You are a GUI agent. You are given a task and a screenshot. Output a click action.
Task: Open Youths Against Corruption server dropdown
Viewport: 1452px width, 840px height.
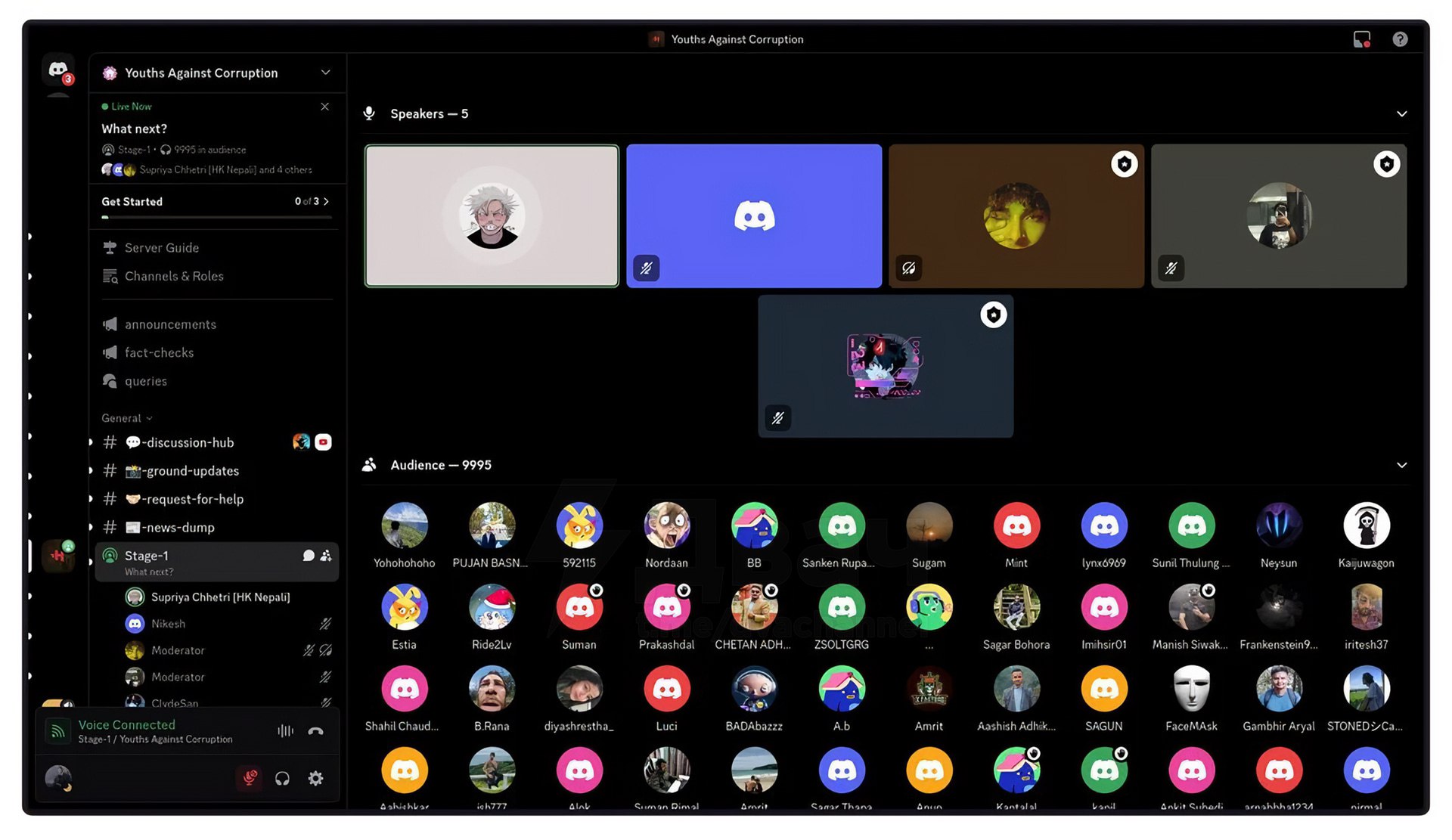325,73
